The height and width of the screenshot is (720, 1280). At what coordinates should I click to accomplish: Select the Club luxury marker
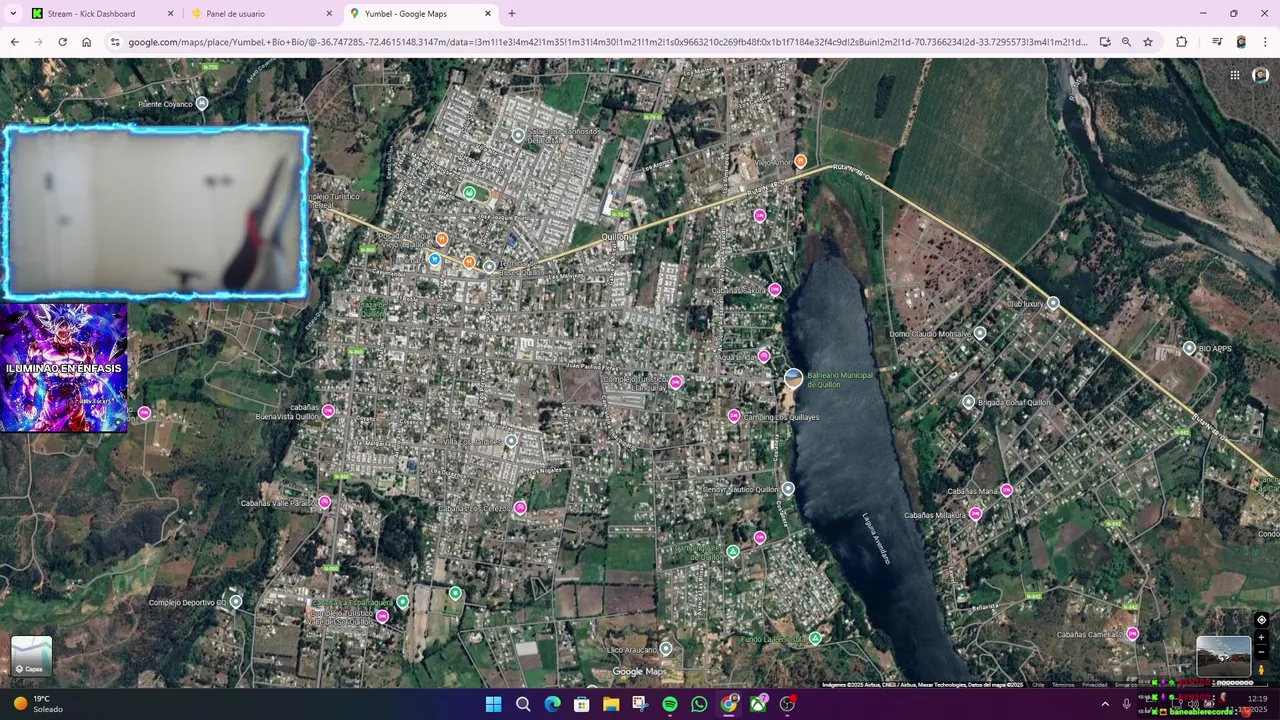pyautogui.click(x=1053, y=303)
